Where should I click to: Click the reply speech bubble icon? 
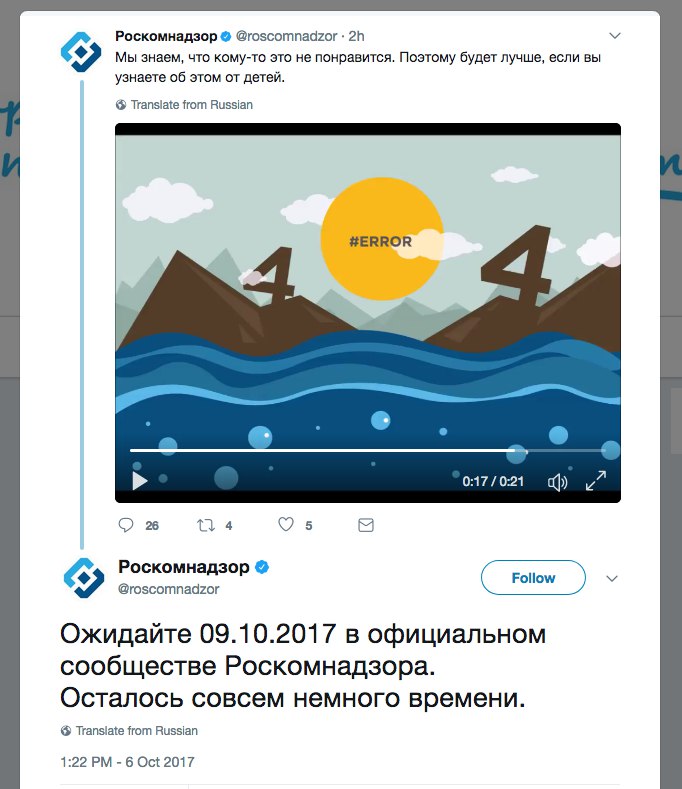126,525
